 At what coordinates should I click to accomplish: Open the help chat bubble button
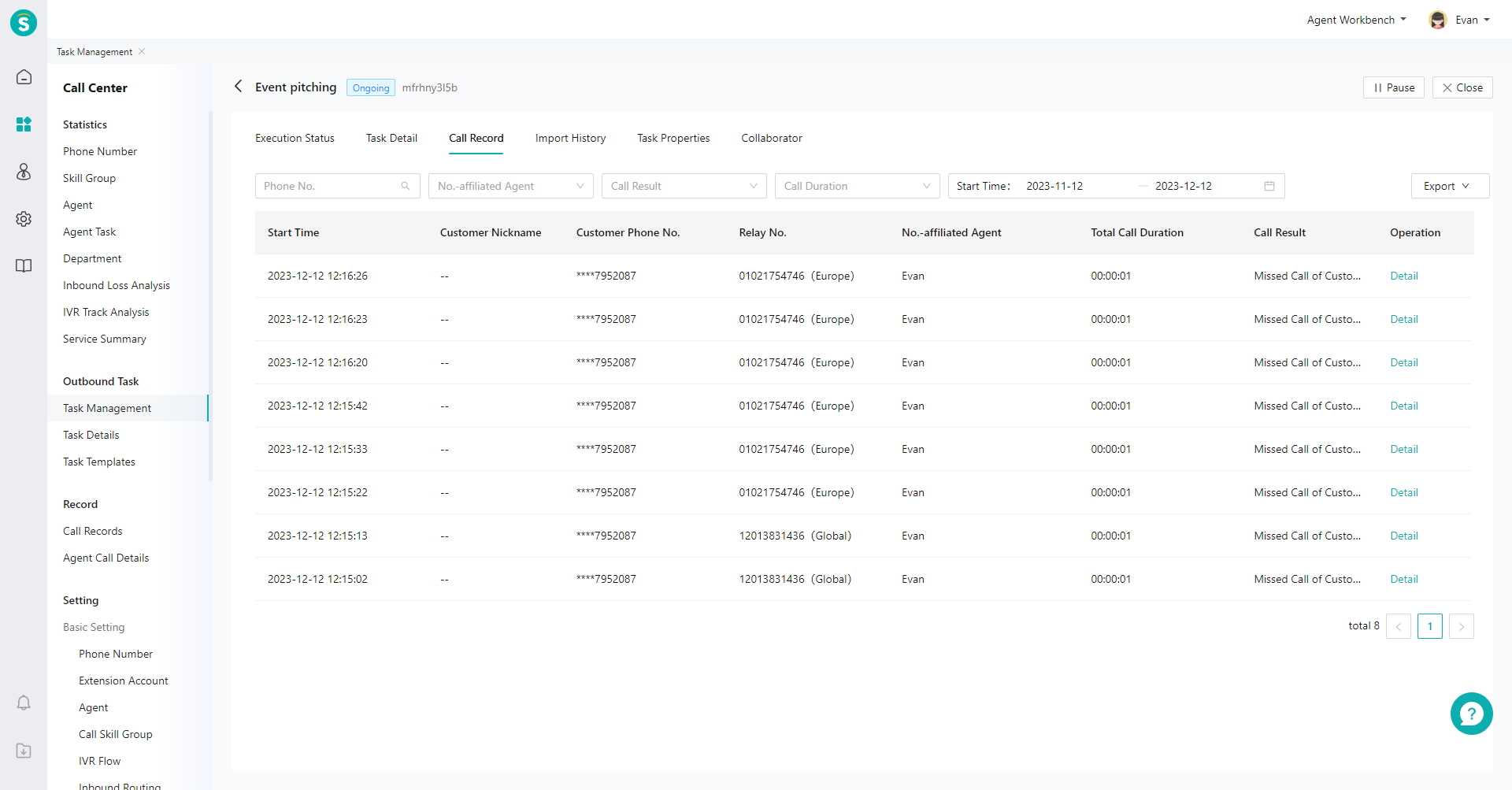pyautogui.click(x=1471, y=714)
